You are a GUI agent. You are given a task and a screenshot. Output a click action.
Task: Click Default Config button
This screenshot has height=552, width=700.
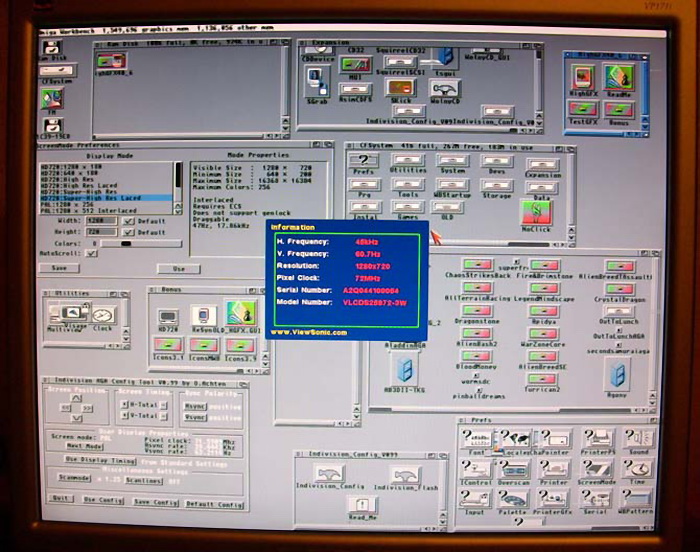[x=214, y=504]
